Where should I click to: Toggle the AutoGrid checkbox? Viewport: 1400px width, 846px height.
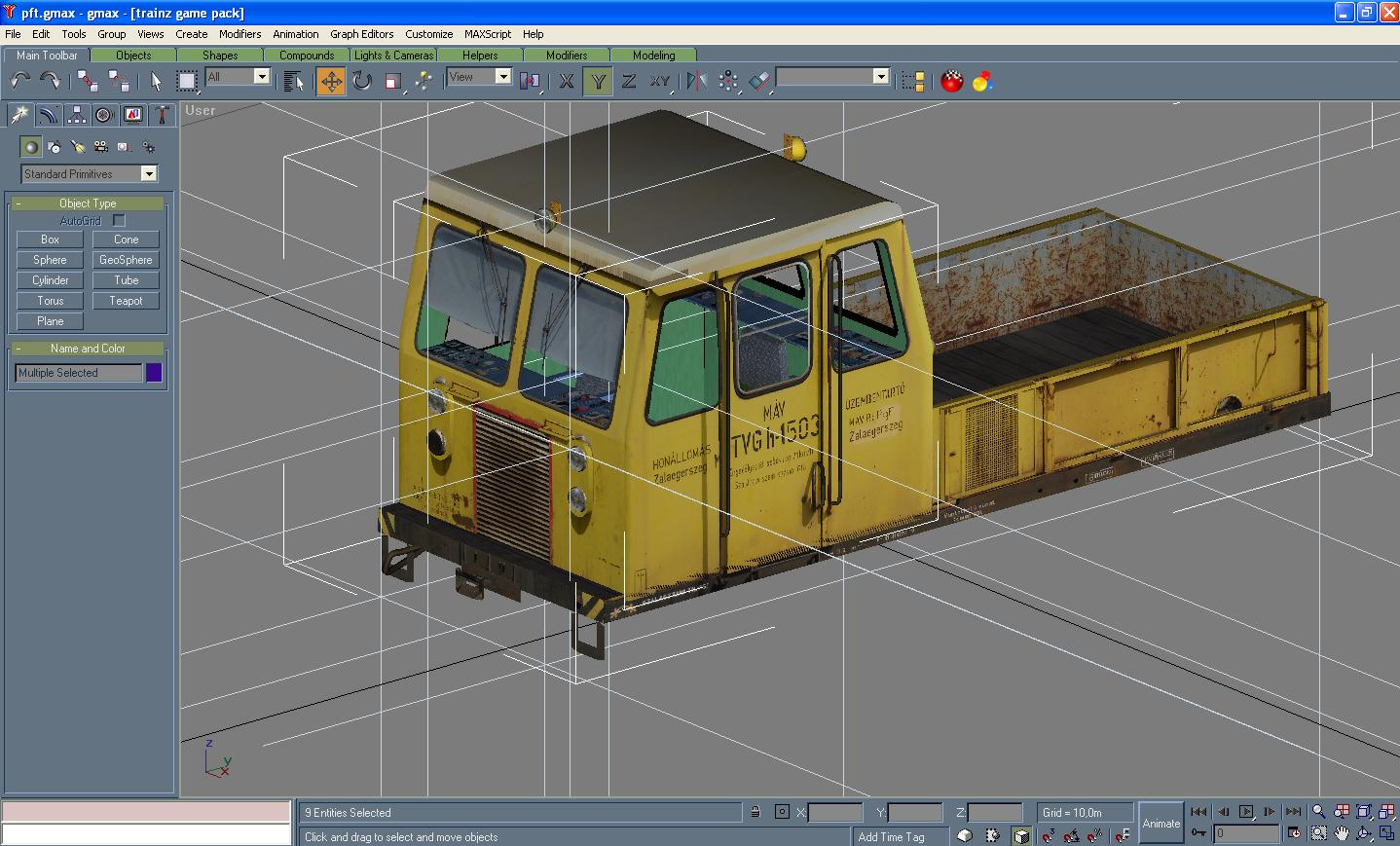pos(119,221)
